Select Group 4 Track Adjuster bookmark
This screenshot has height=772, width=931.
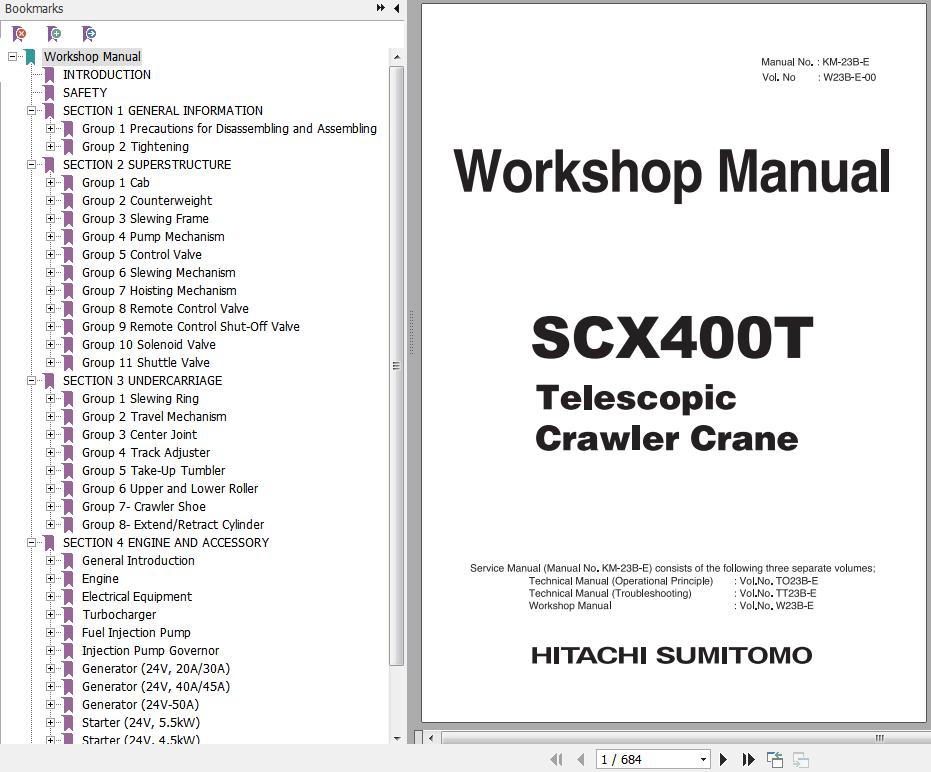[x=145, y=453]
